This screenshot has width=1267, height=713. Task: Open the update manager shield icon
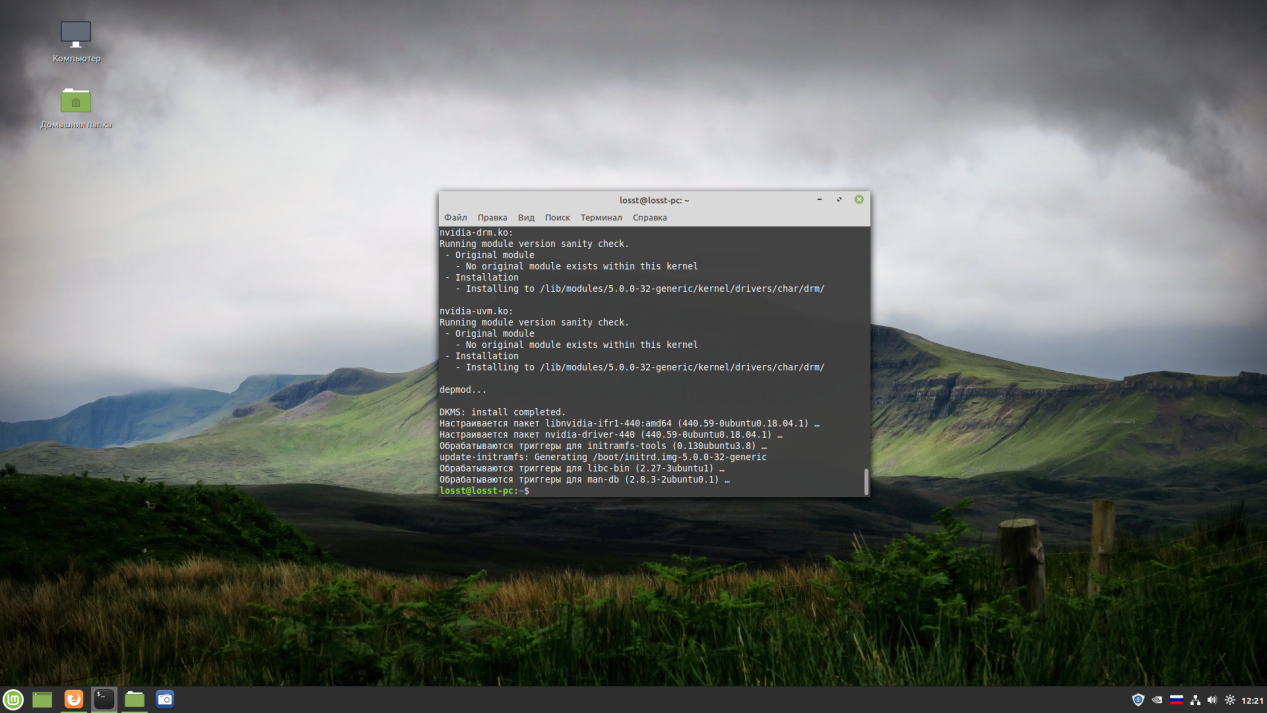point(1138,700)
